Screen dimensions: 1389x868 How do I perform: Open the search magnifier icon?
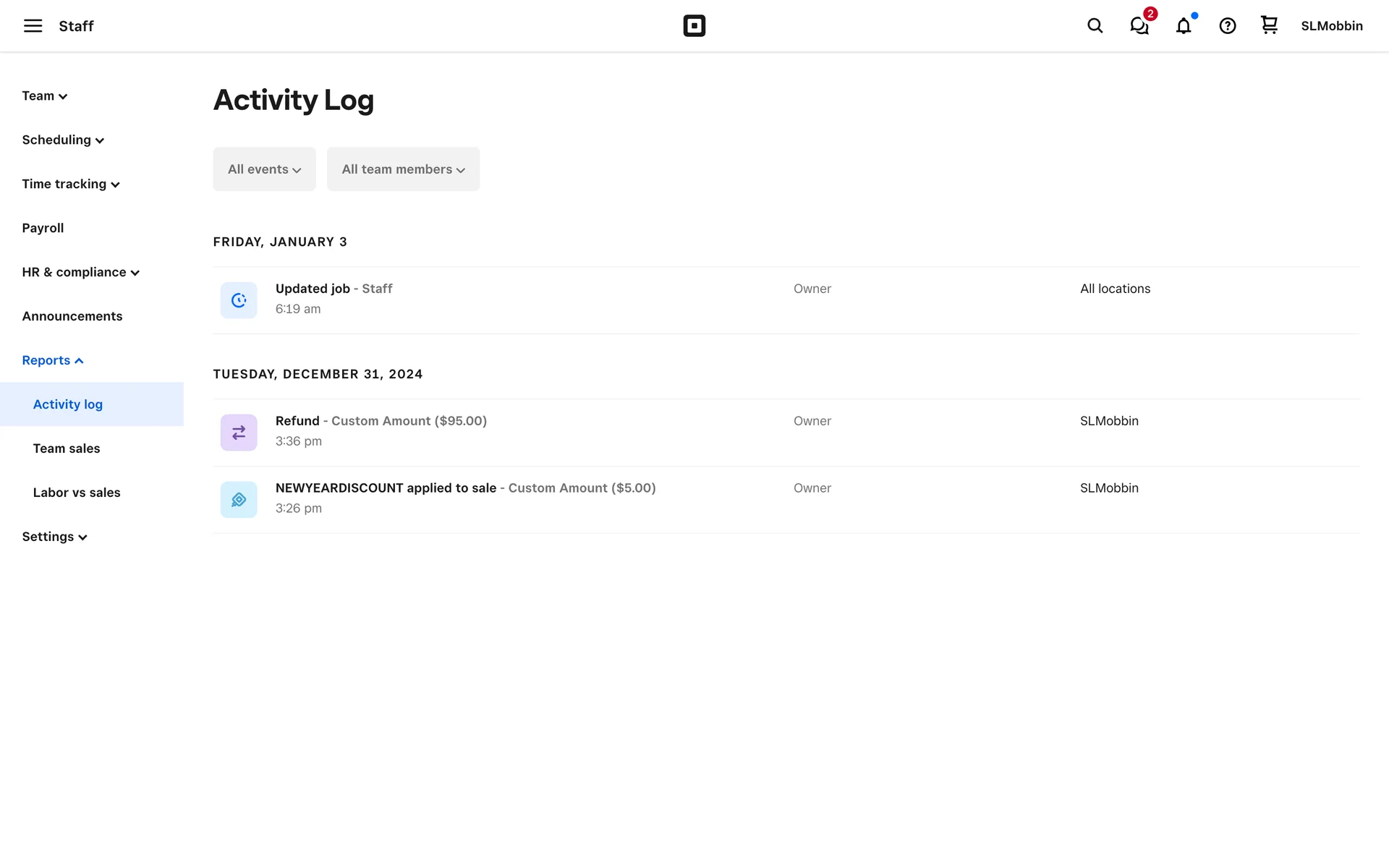[1095, 26]
